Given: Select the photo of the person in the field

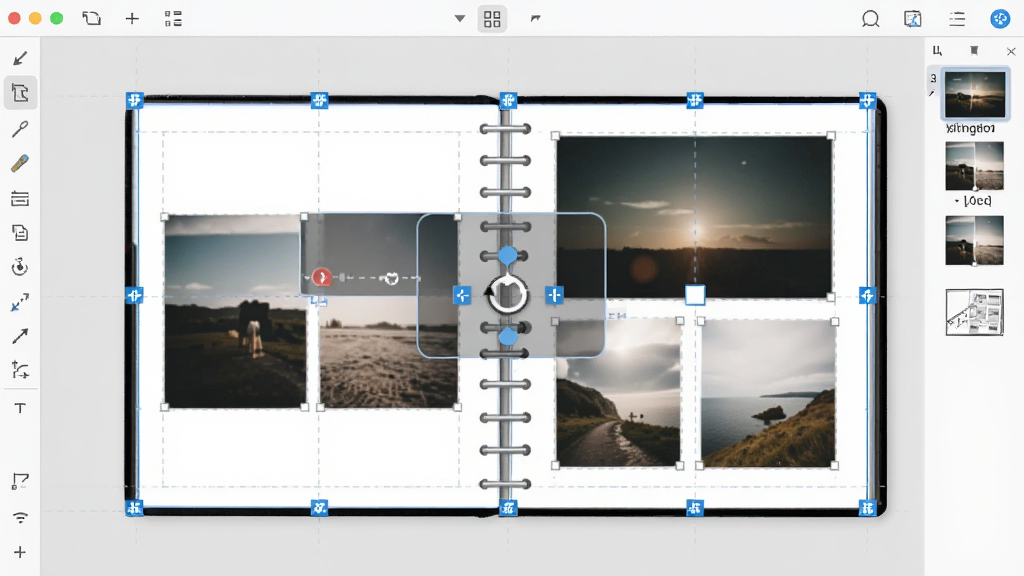Looking at the screenshot, I should (234, 312).
